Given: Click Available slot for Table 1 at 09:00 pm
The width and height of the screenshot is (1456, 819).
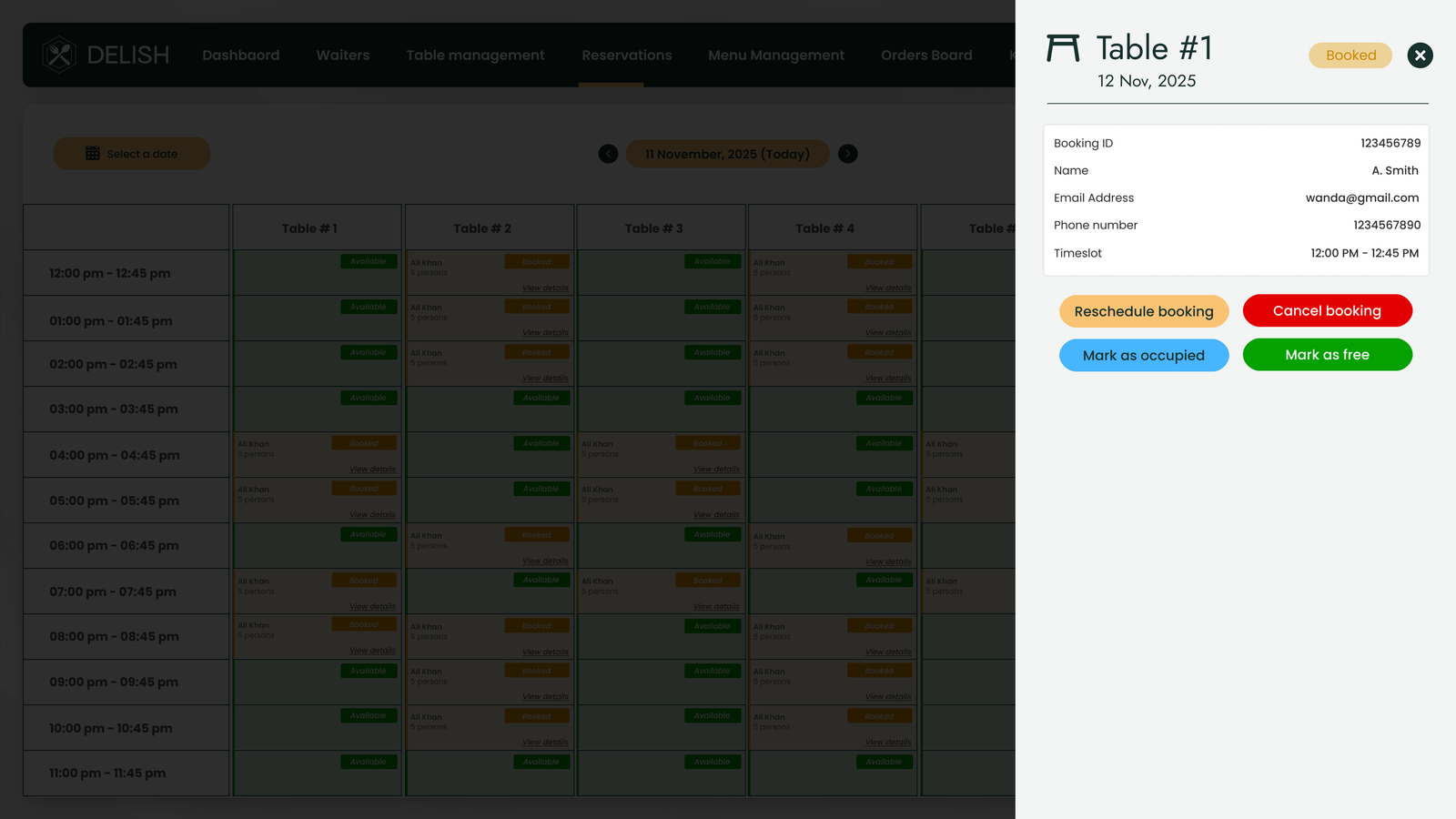Looking at the screenshot, I should (369, 671).
